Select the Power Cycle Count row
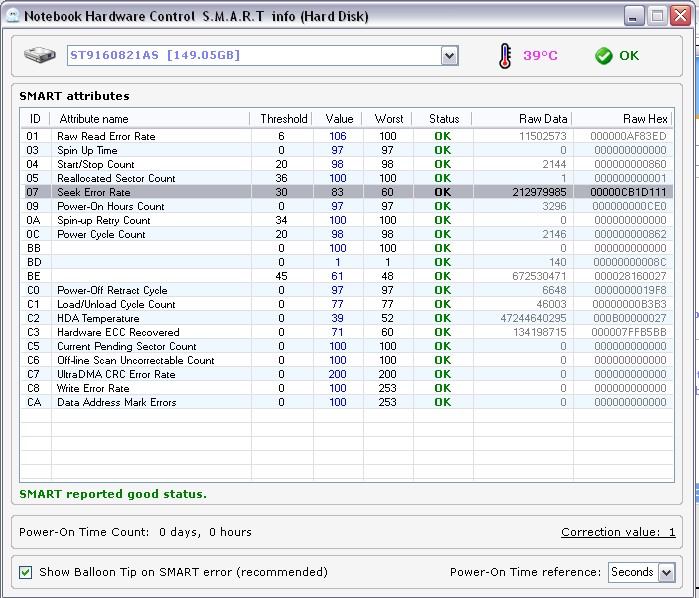This screenshot has height=598, width=699. click(347, 234)
